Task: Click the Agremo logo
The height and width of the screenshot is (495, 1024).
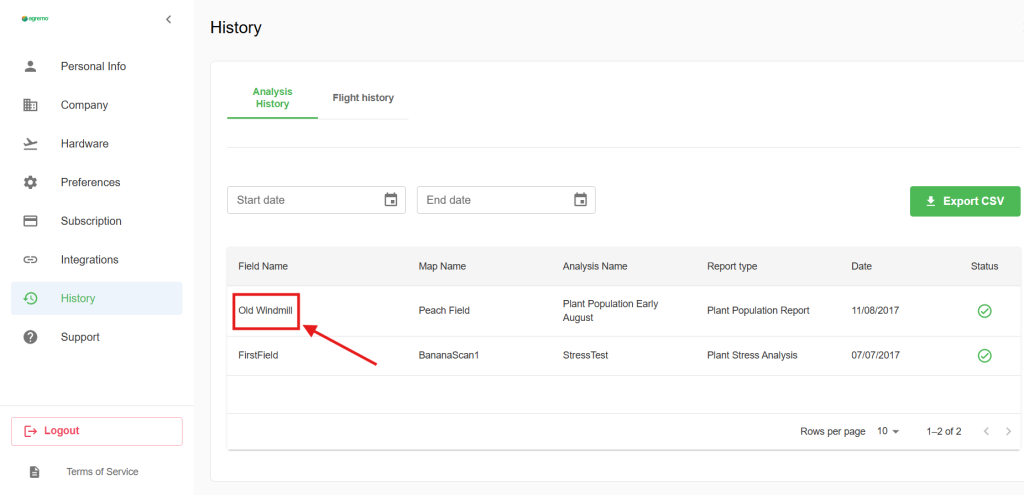Action: click(35, 19)
